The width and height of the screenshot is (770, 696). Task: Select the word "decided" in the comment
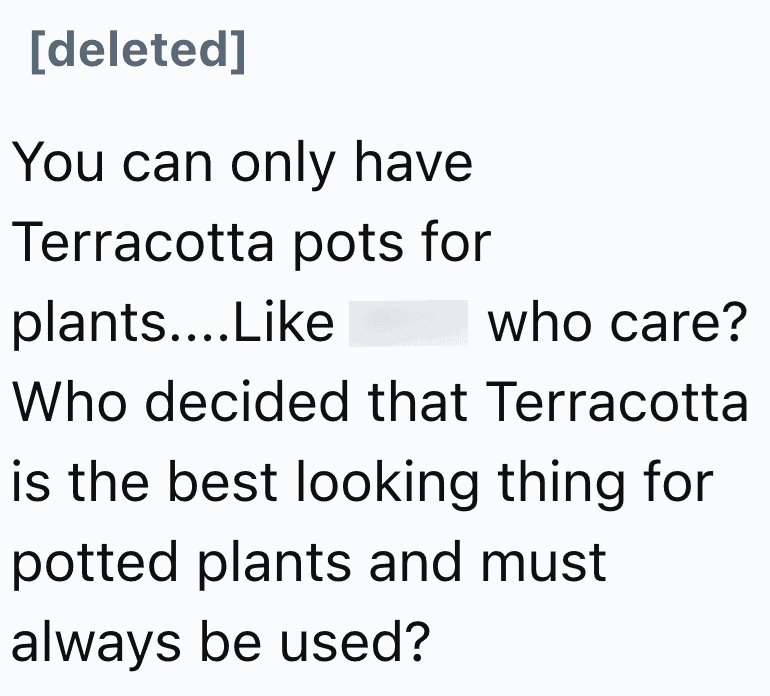247,402
